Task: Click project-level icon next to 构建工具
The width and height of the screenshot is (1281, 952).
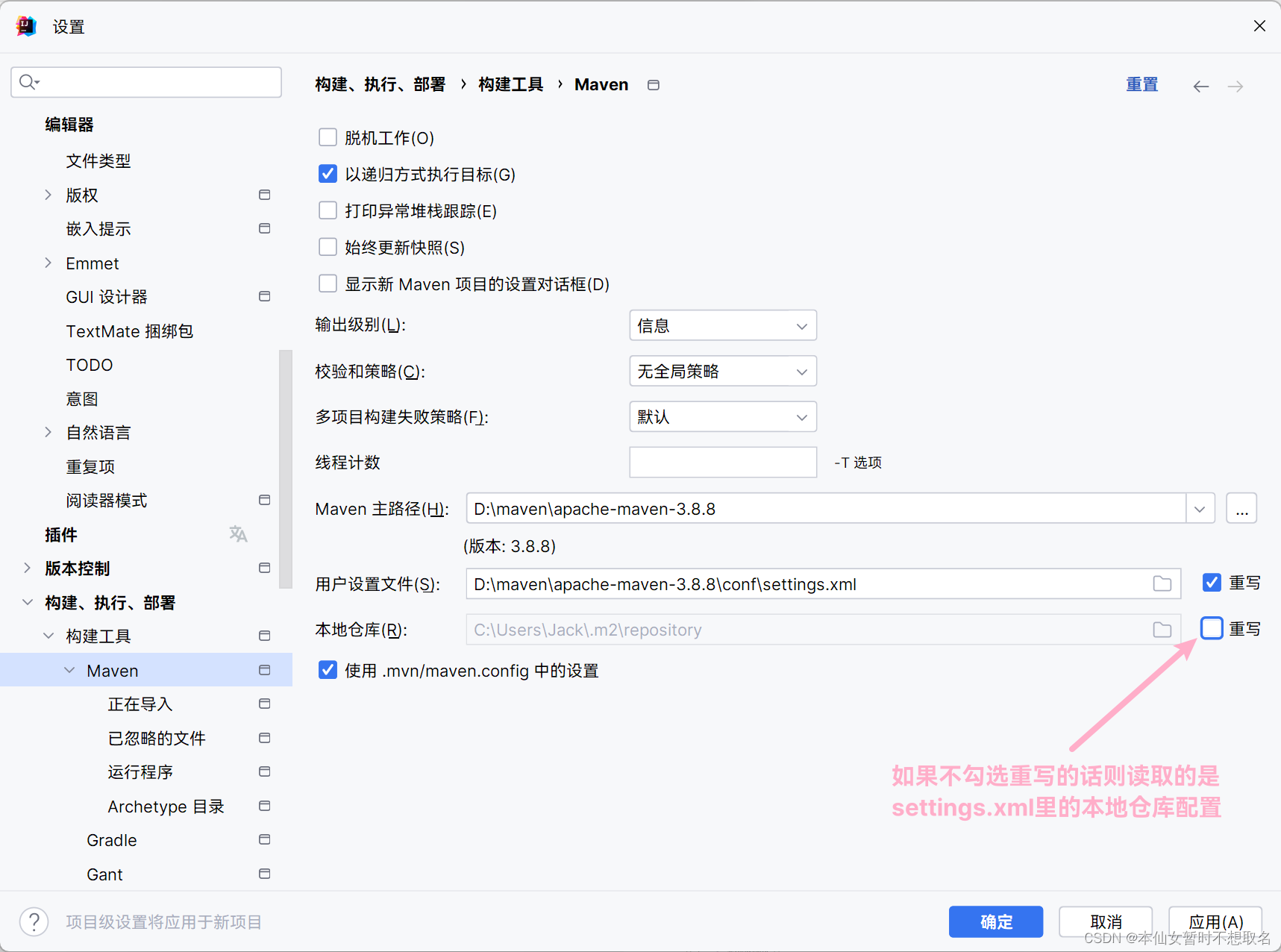Action: (264, 636)
